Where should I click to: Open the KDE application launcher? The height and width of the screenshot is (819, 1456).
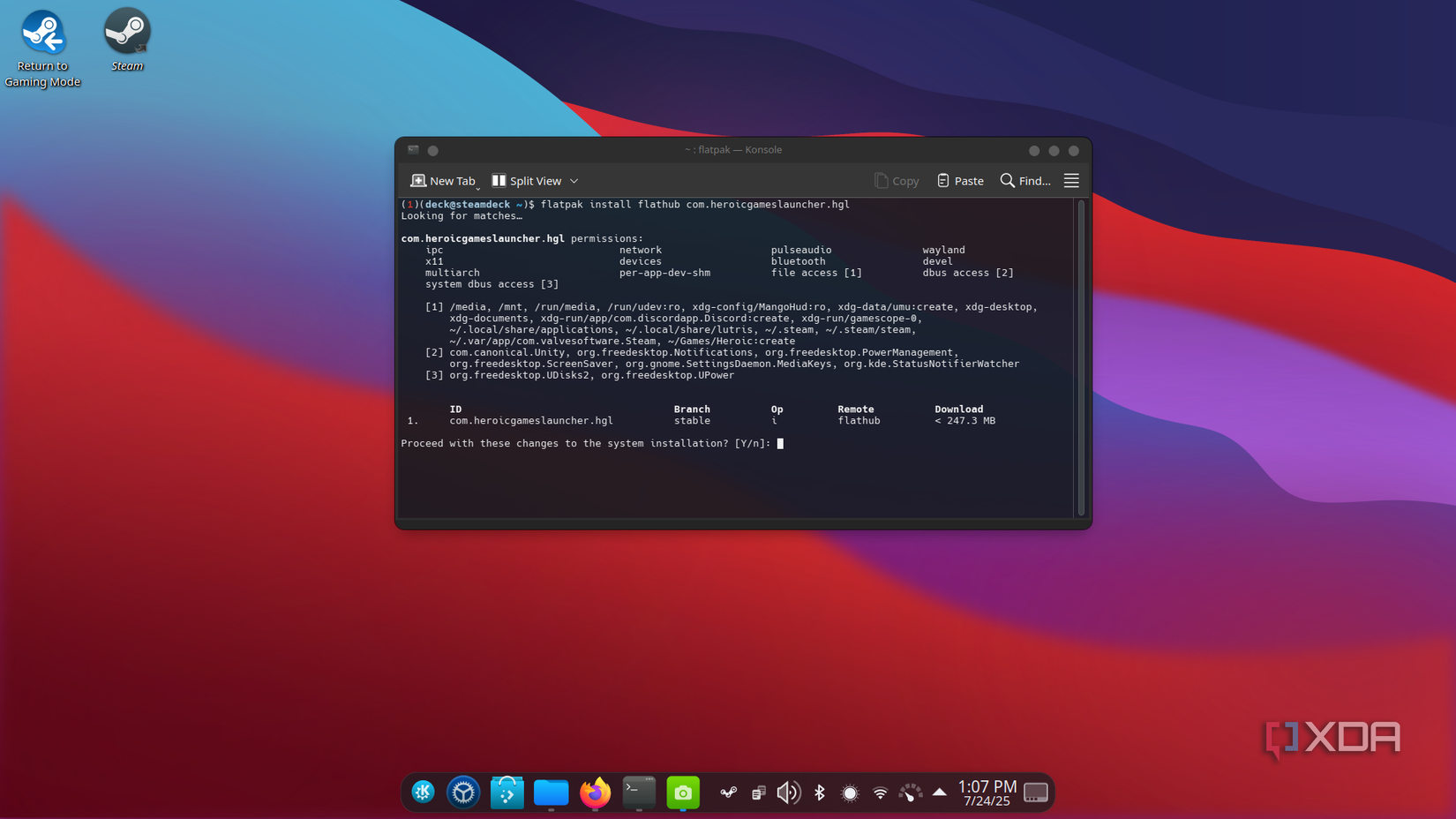424,793
